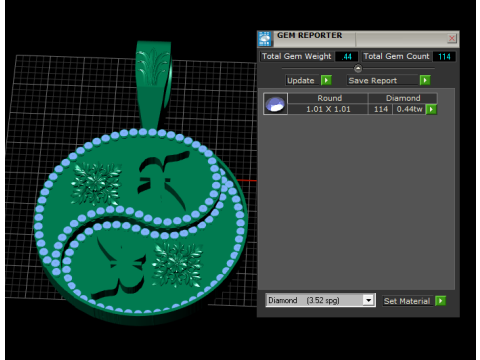
Task: Click the GEM REPORTER title bar text
Action: [x=310, y=35]
